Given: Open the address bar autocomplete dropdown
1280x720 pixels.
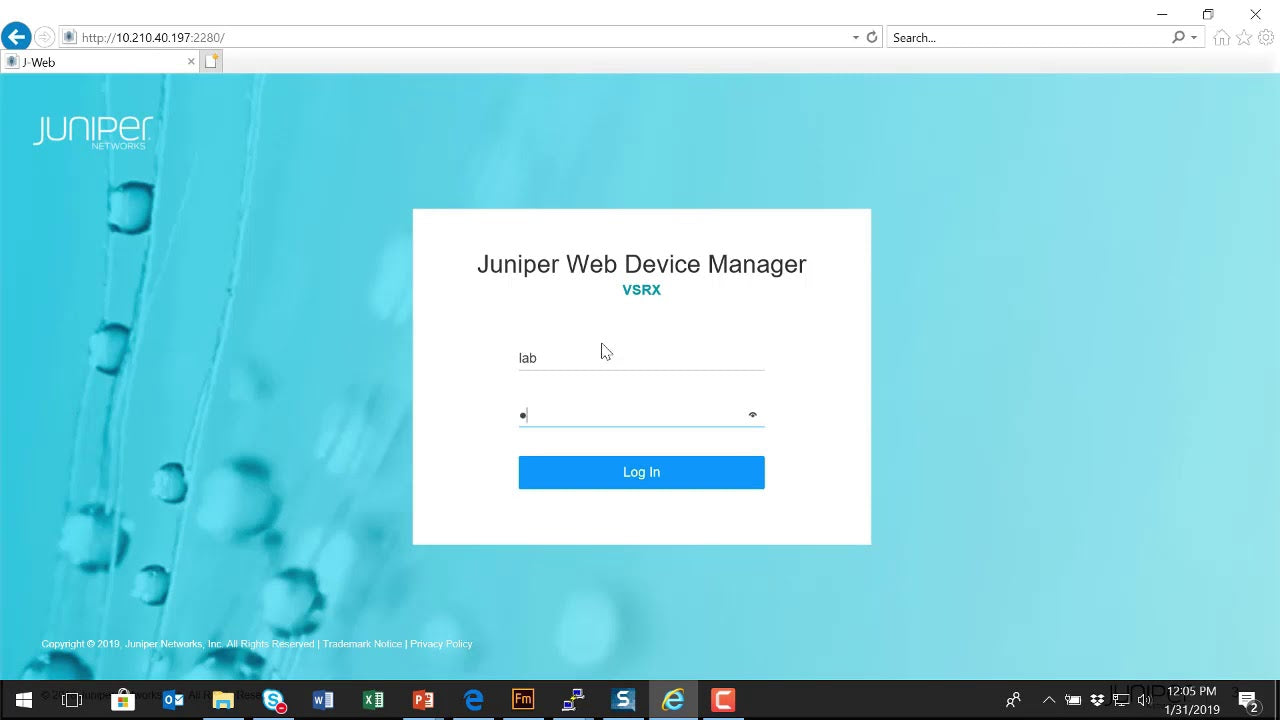Looking at the screenshot, I should (x=856, y=37).
